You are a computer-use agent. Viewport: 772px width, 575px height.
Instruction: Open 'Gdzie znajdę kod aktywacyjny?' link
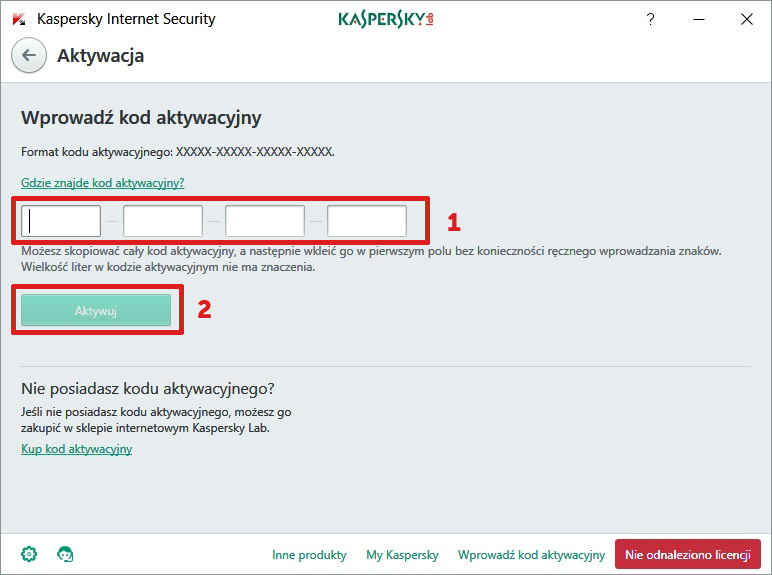tap(102, 183)
